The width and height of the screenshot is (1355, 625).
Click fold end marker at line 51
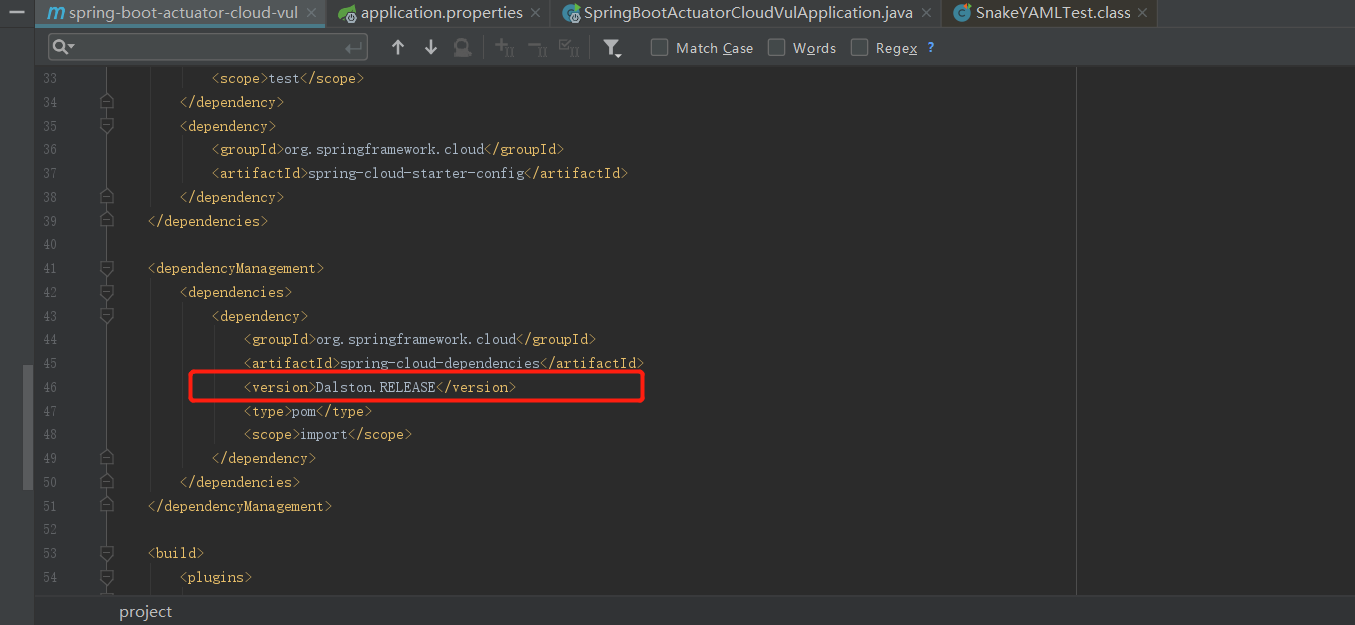[107, 506]
